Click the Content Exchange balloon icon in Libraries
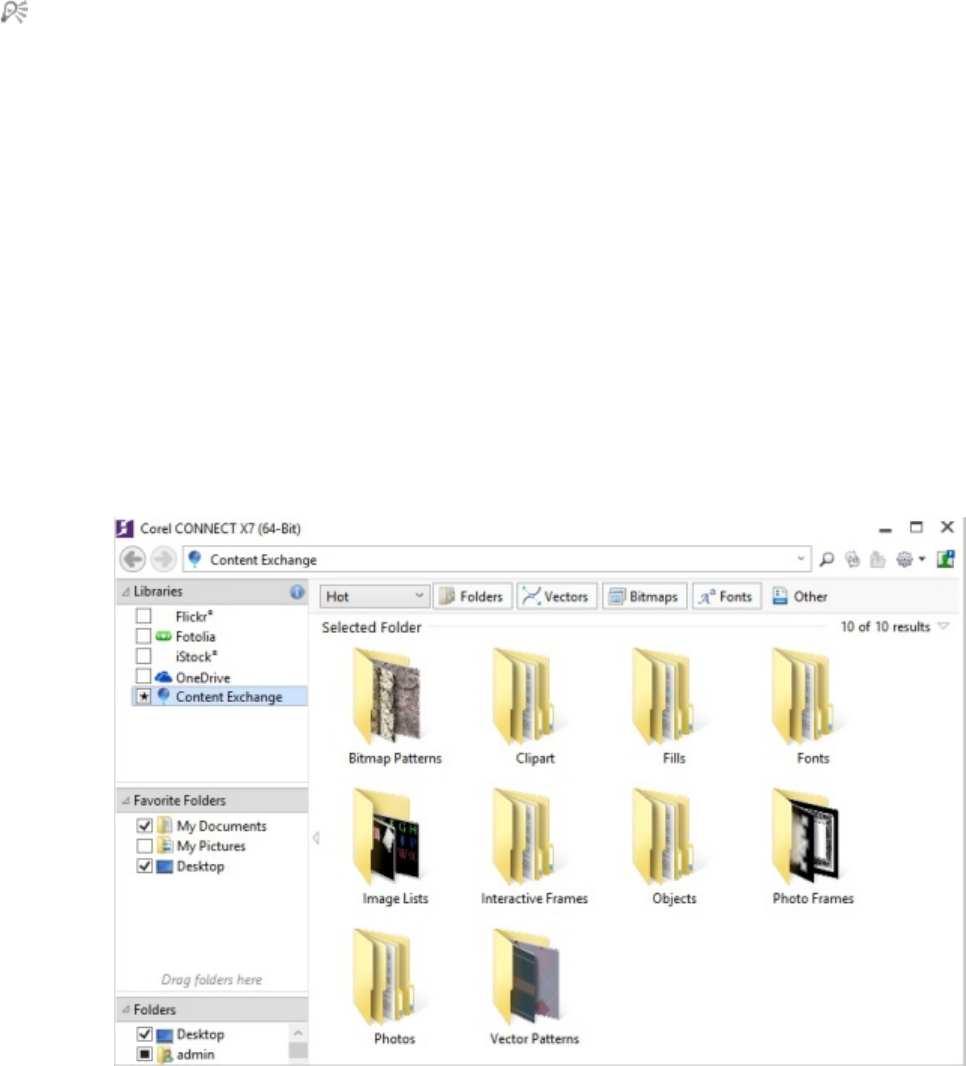966x1066 pixels. pyautogui.click(x=163, y=695)
